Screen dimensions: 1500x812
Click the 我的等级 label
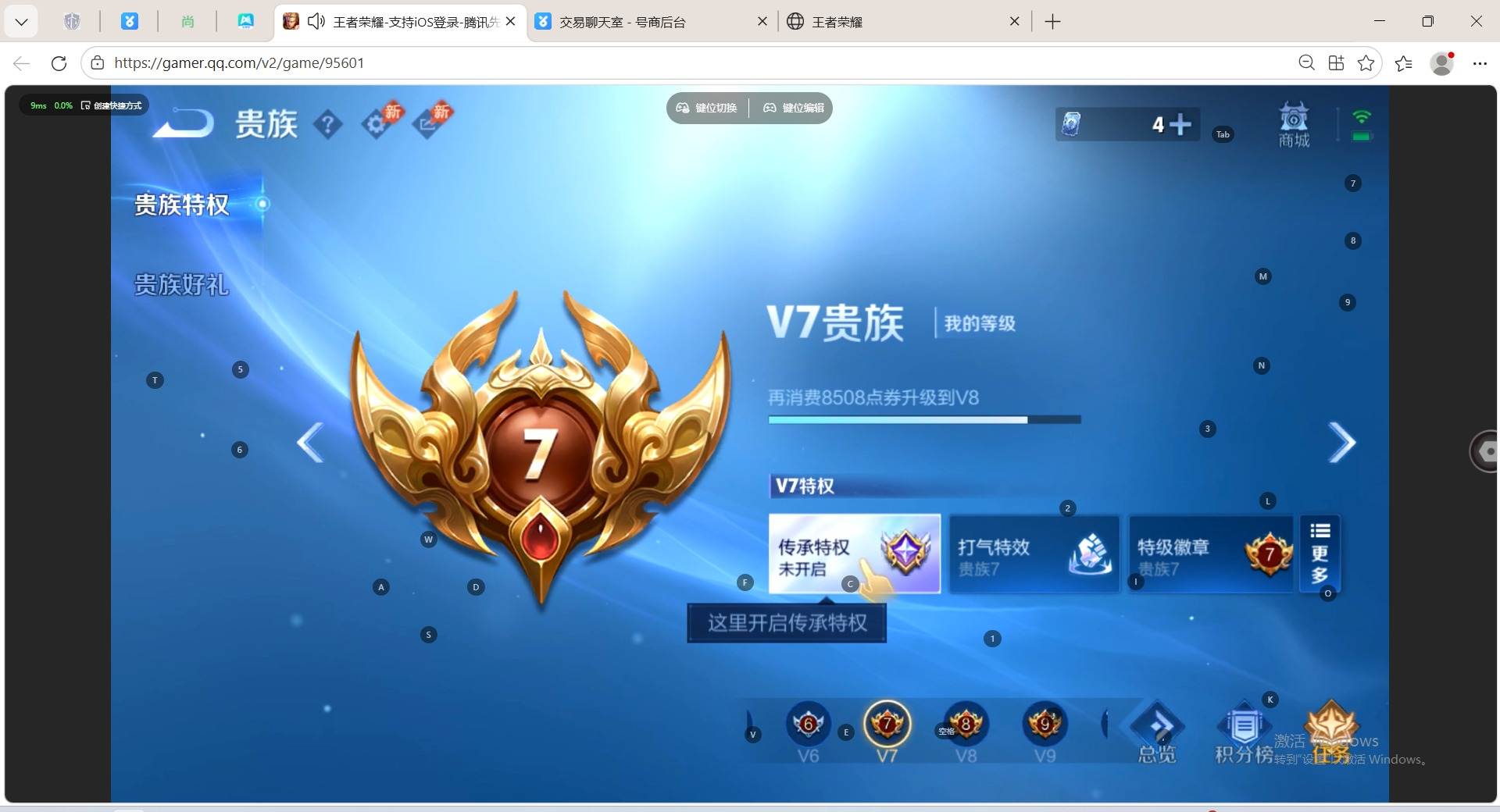(980, 323)
